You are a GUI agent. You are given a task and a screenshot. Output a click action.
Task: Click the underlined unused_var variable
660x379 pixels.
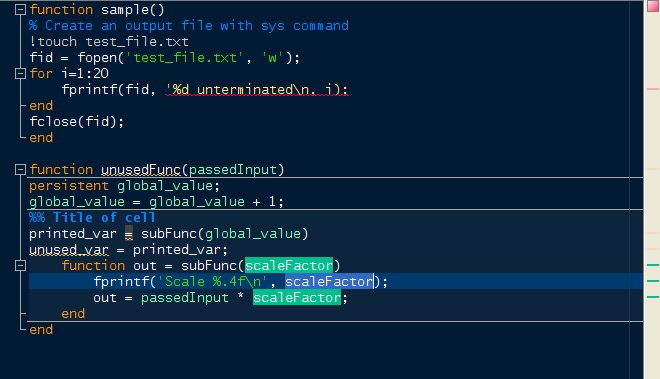pyautogui.click(x=69, y=250)
